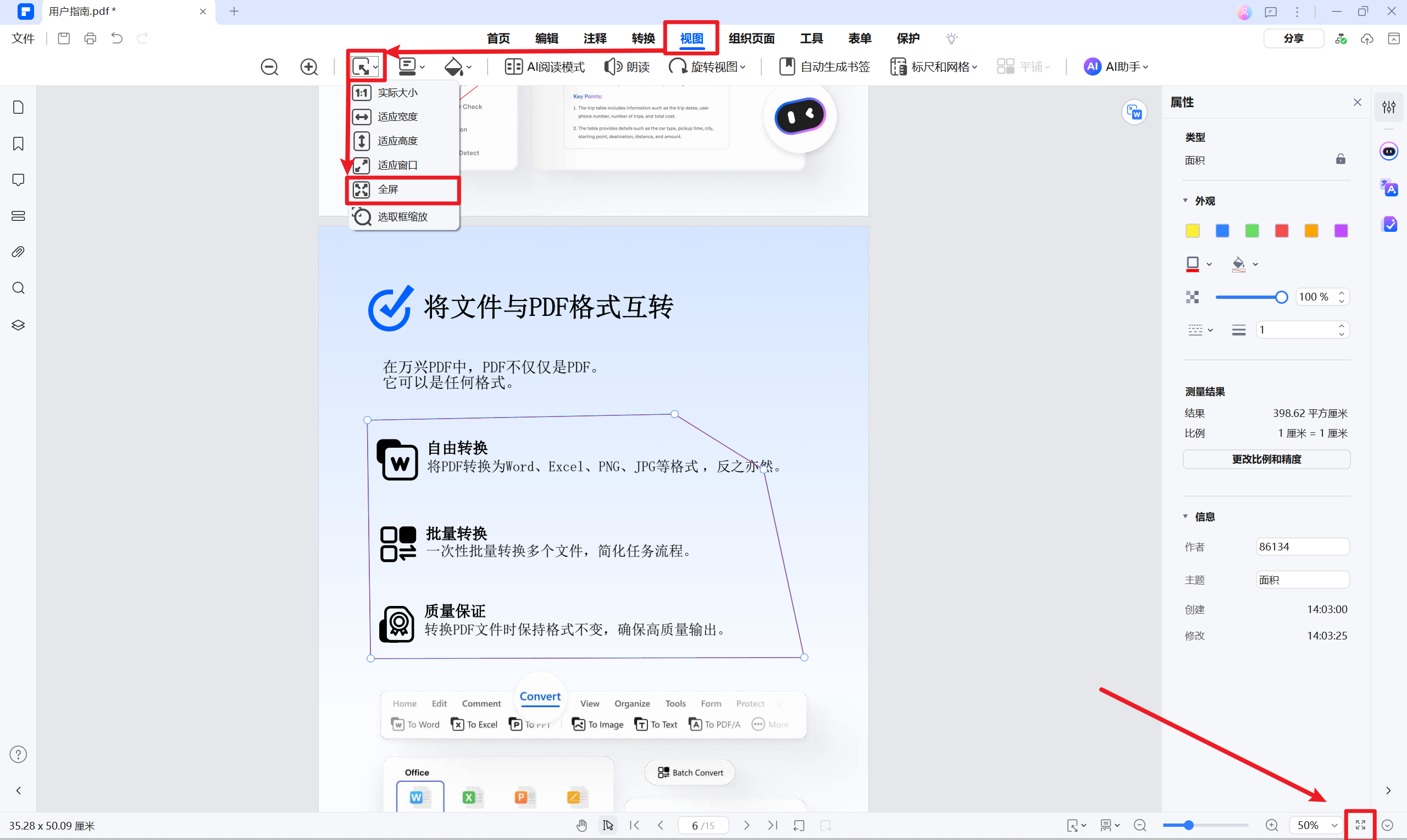1407x840 pixels.
Task: Pick the green color swatch
Action: point(1251,230)
